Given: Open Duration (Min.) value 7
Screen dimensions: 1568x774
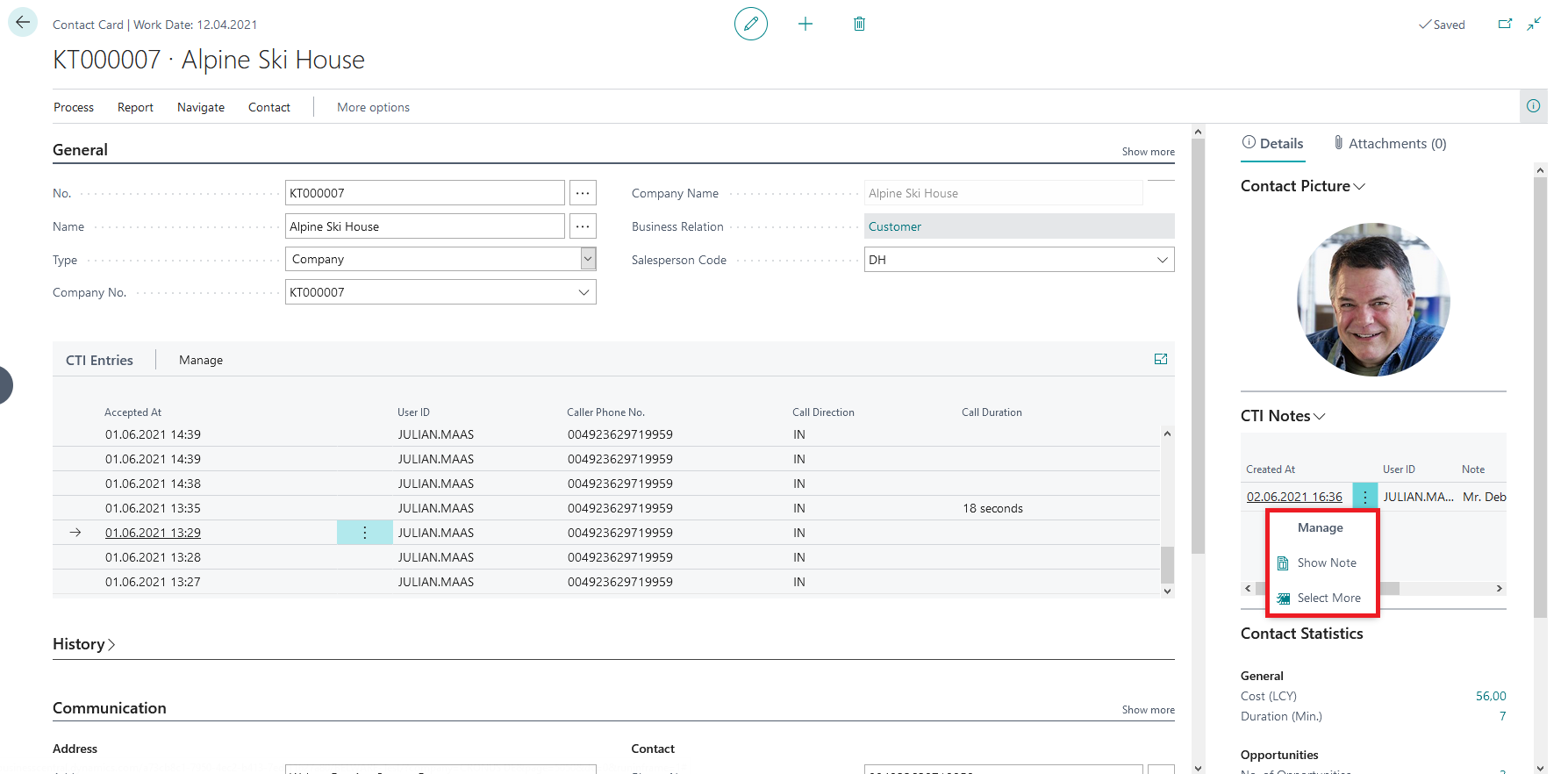Looking at the screenshot, I should tap(1502, 716).
